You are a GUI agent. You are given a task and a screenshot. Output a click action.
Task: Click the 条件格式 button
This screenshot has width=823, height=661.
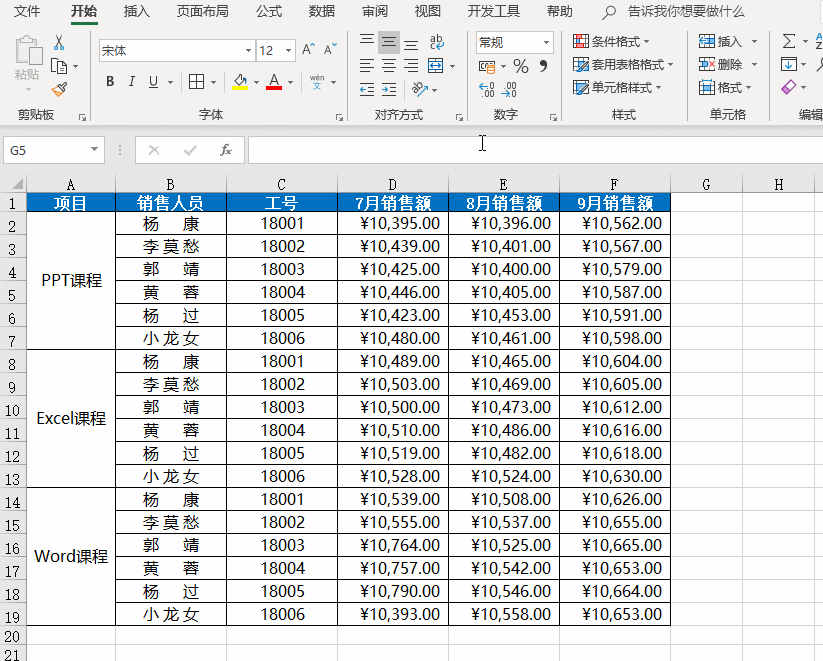coord(612,42)
